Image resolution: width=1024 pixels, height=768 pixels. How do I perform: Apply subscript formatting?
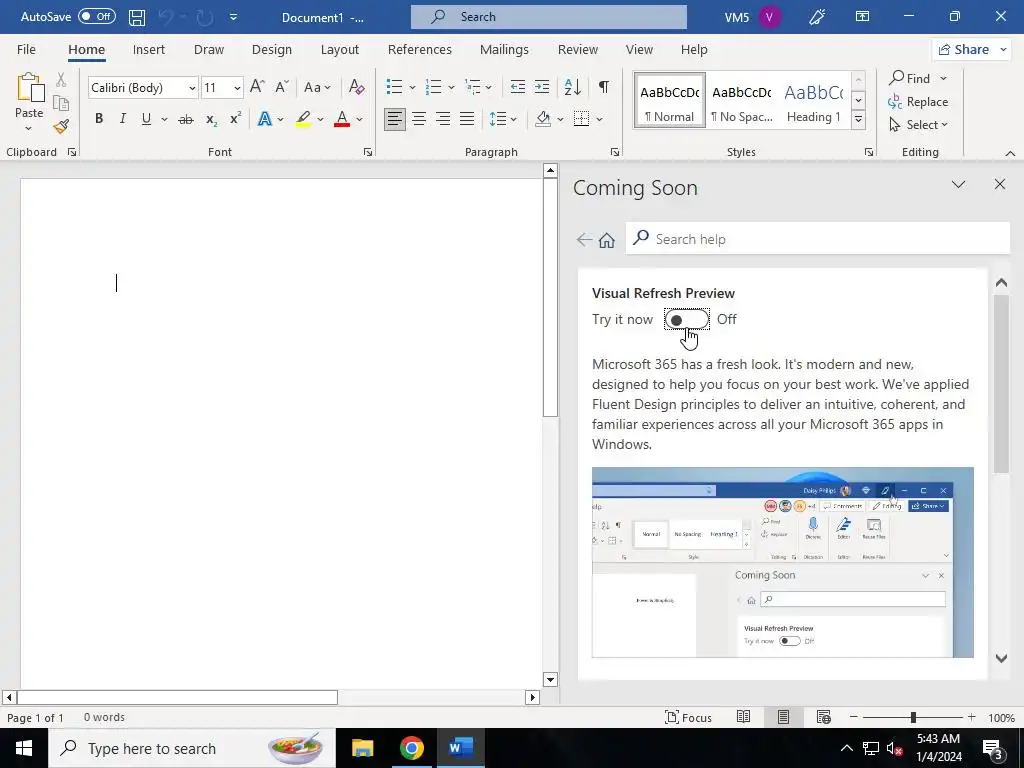tap(211, 119)
